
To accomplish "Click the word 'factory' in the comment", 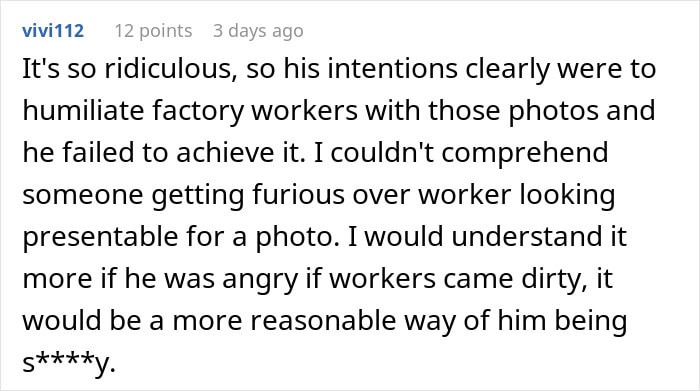I will tap(198, 112).
